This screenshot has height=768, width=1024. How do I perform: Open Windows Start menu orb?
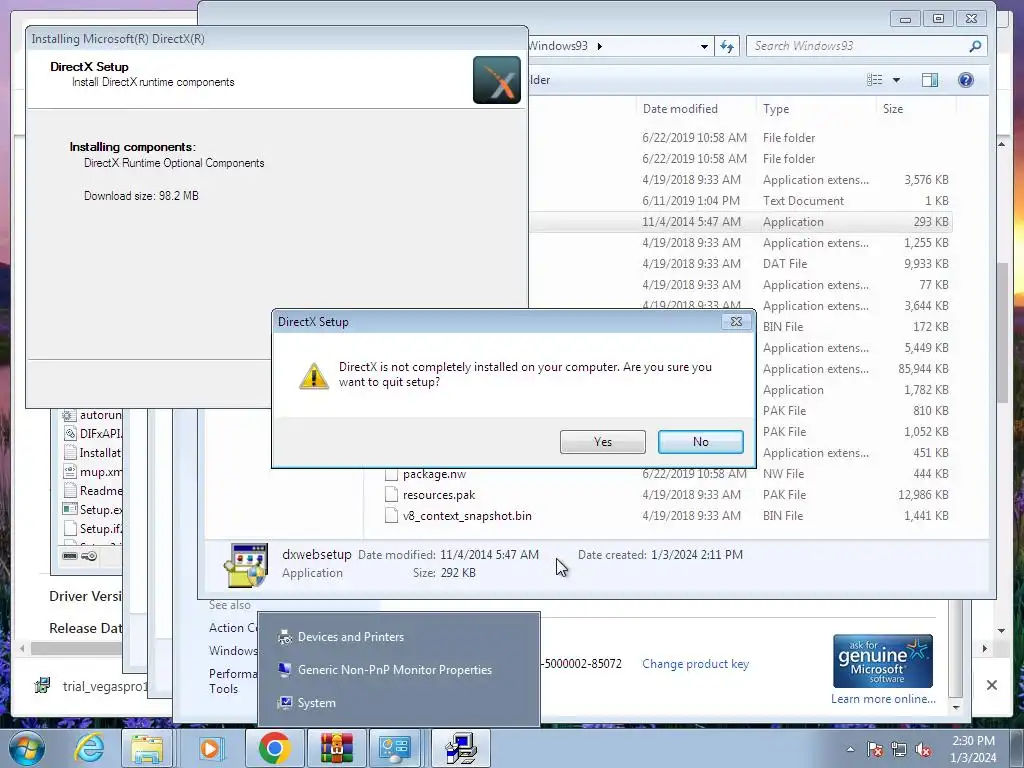(26, 748)
